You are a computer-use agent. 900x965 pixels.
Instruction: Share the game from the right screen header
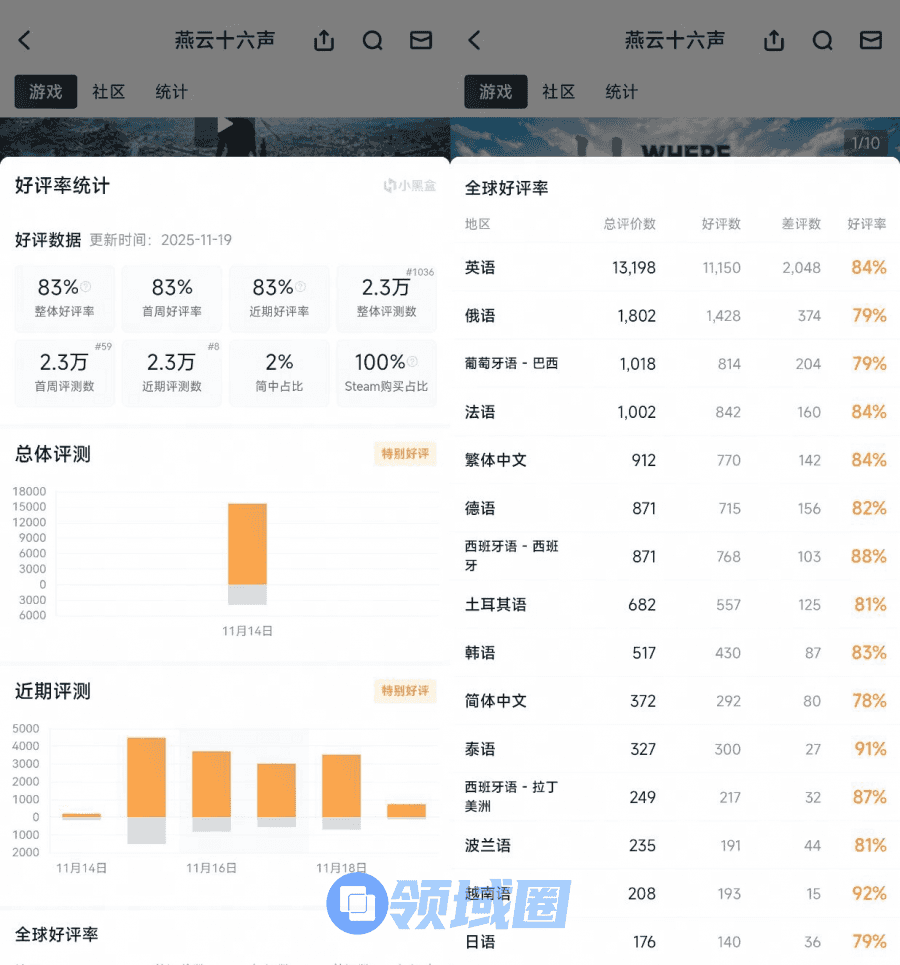[x=773, y=40]
